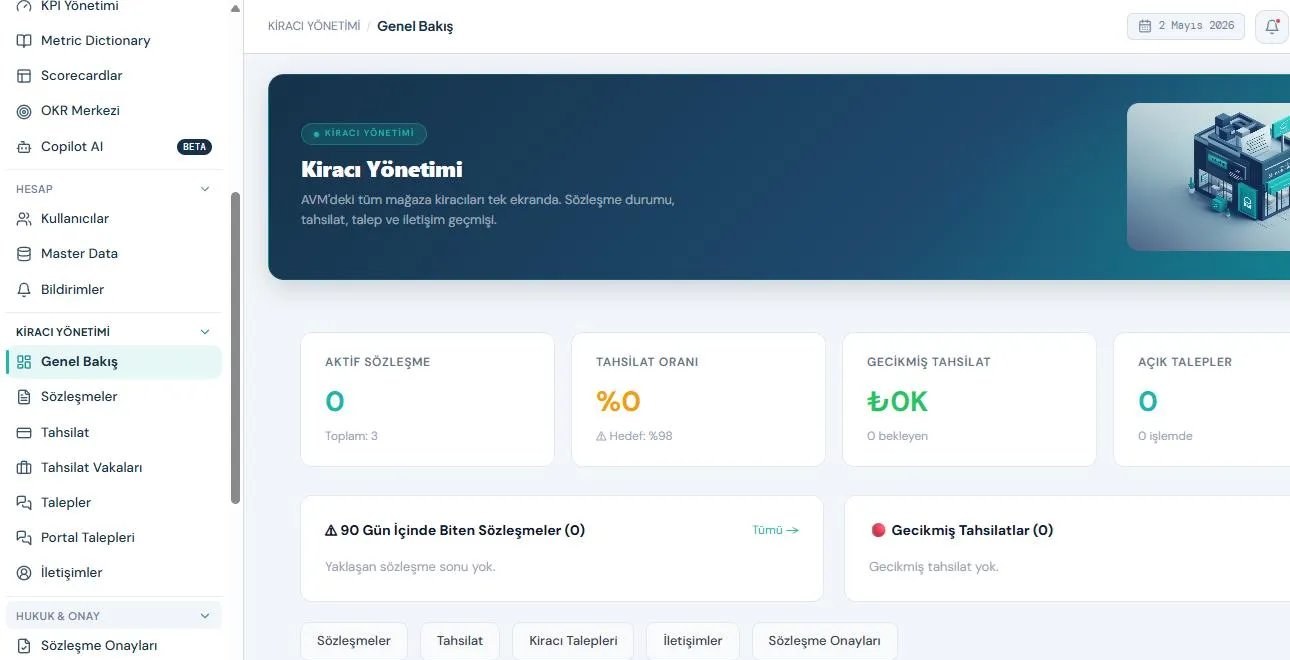
Task: Open Copilot AI menu item
Action: tap(114, 147)
